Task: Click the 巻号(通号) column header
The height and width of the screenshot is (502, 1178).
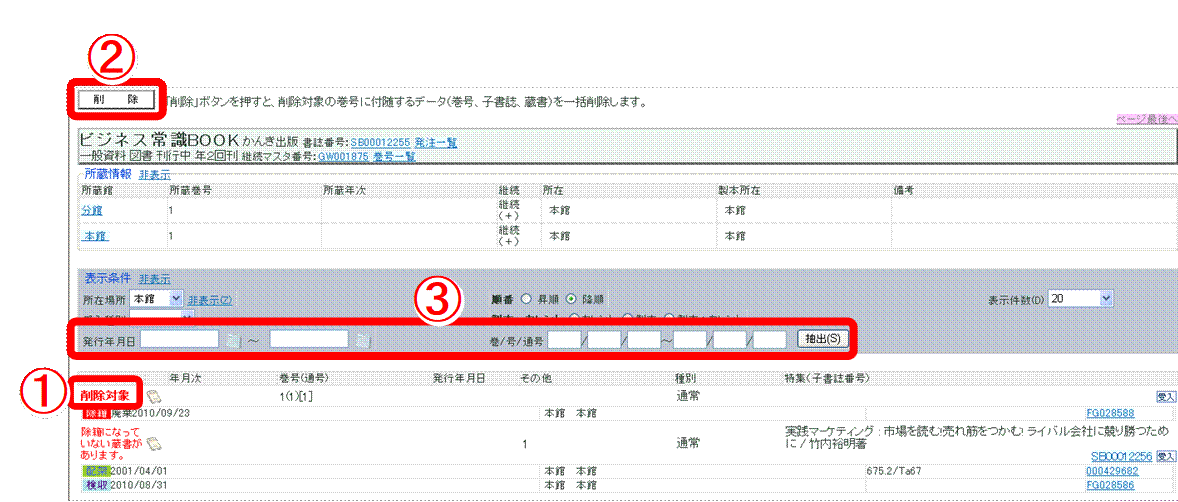Action: pos(303,379)
